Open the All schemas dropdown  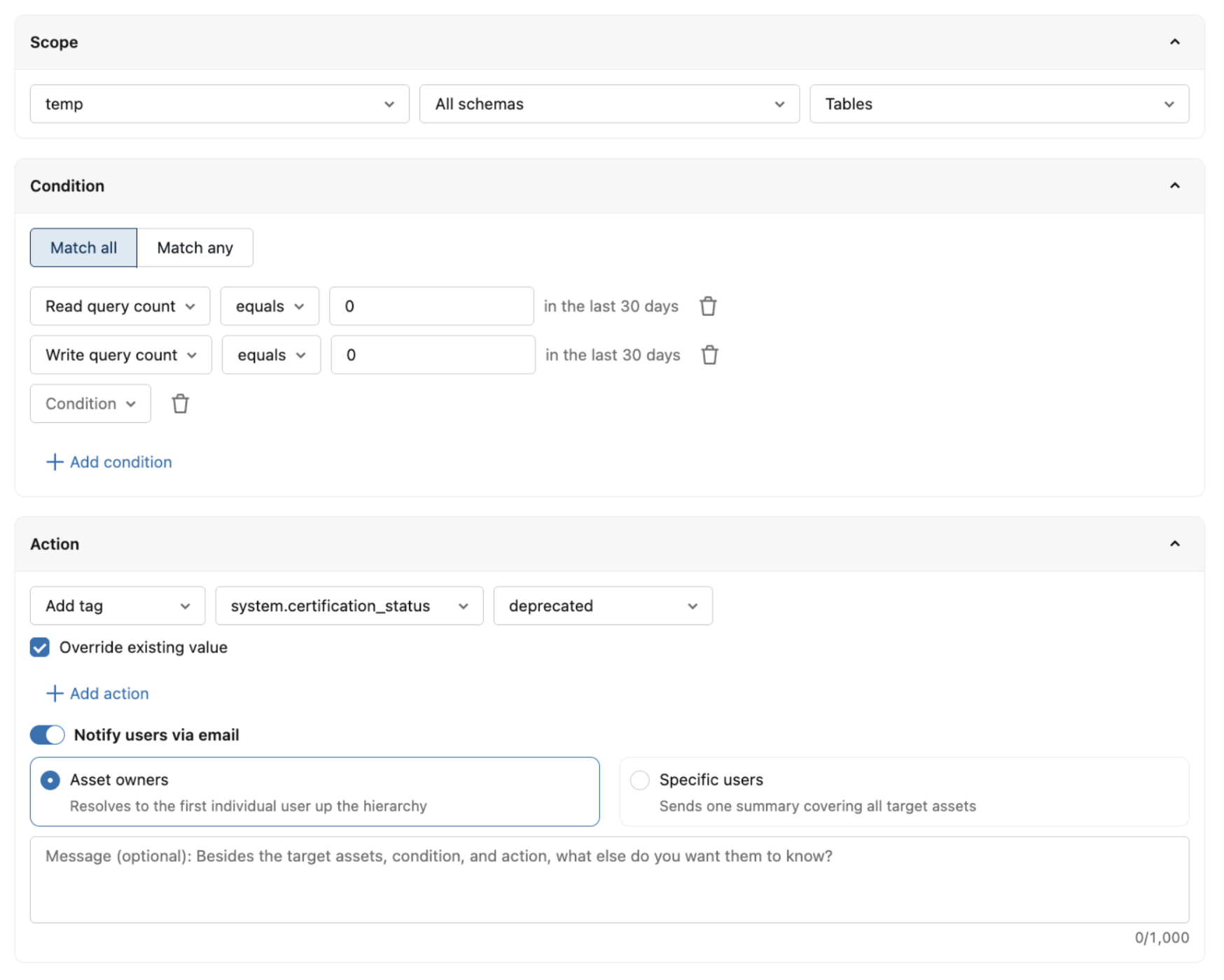point(609,104)
